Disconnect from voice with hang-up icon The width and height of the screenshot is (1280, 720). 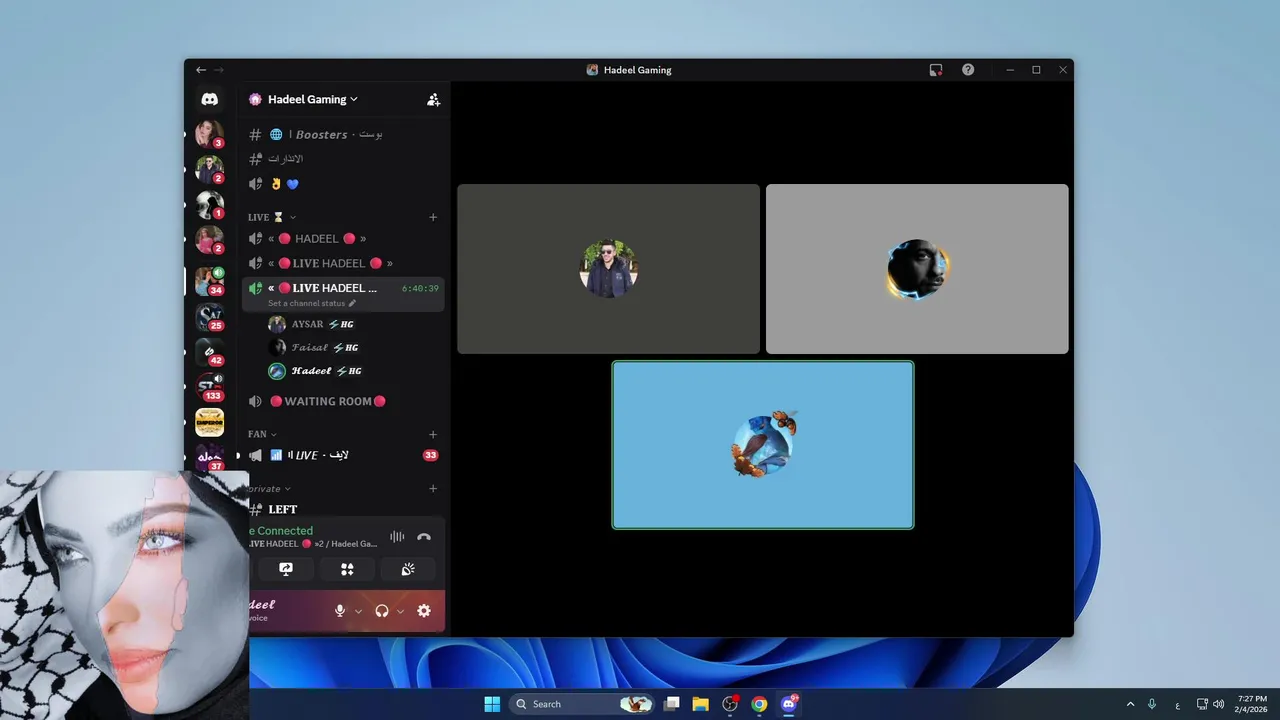click(x=424, y=537)
